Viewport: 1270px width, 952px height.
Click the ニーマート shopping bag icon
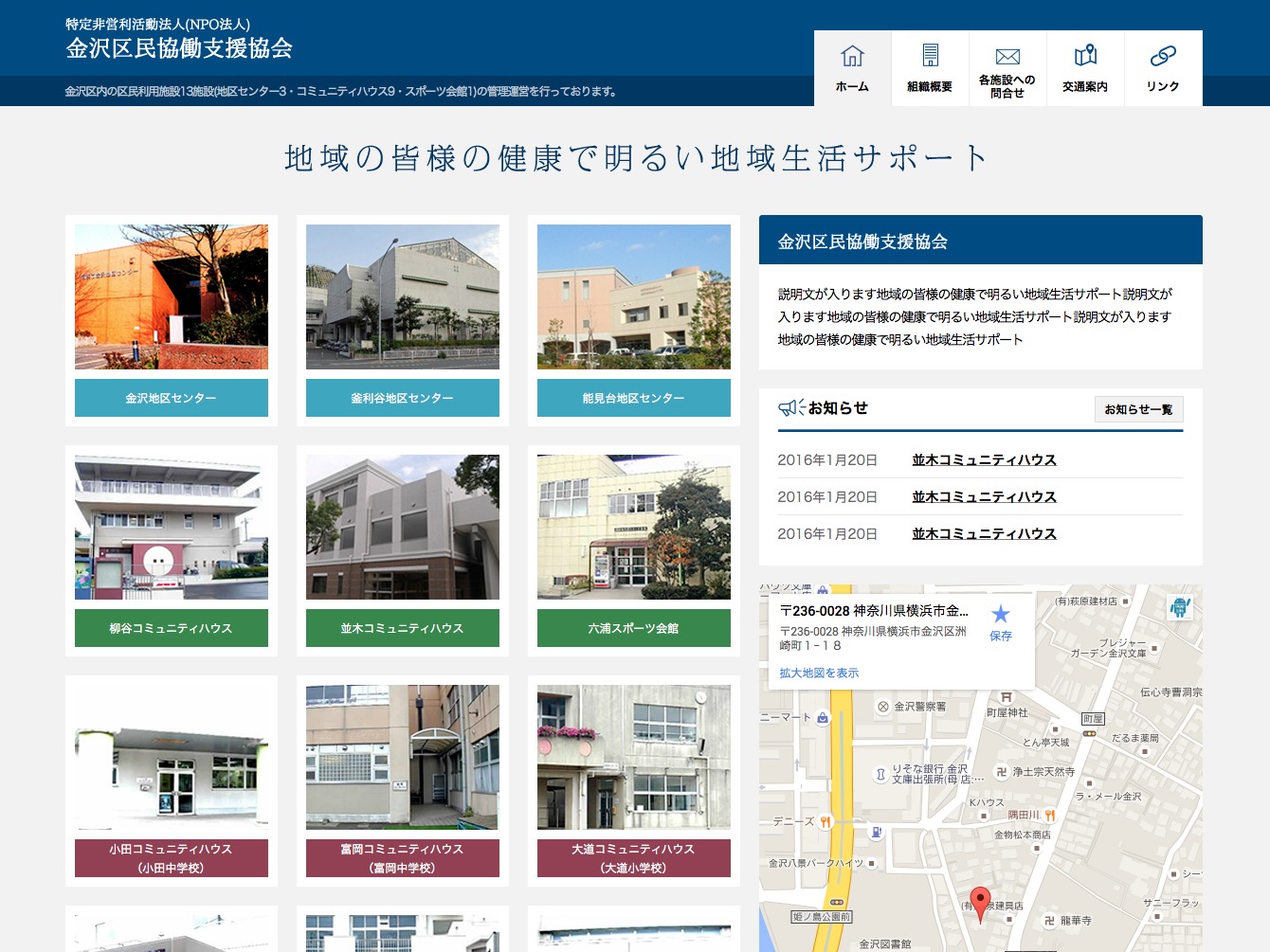[x=823, y=717]
